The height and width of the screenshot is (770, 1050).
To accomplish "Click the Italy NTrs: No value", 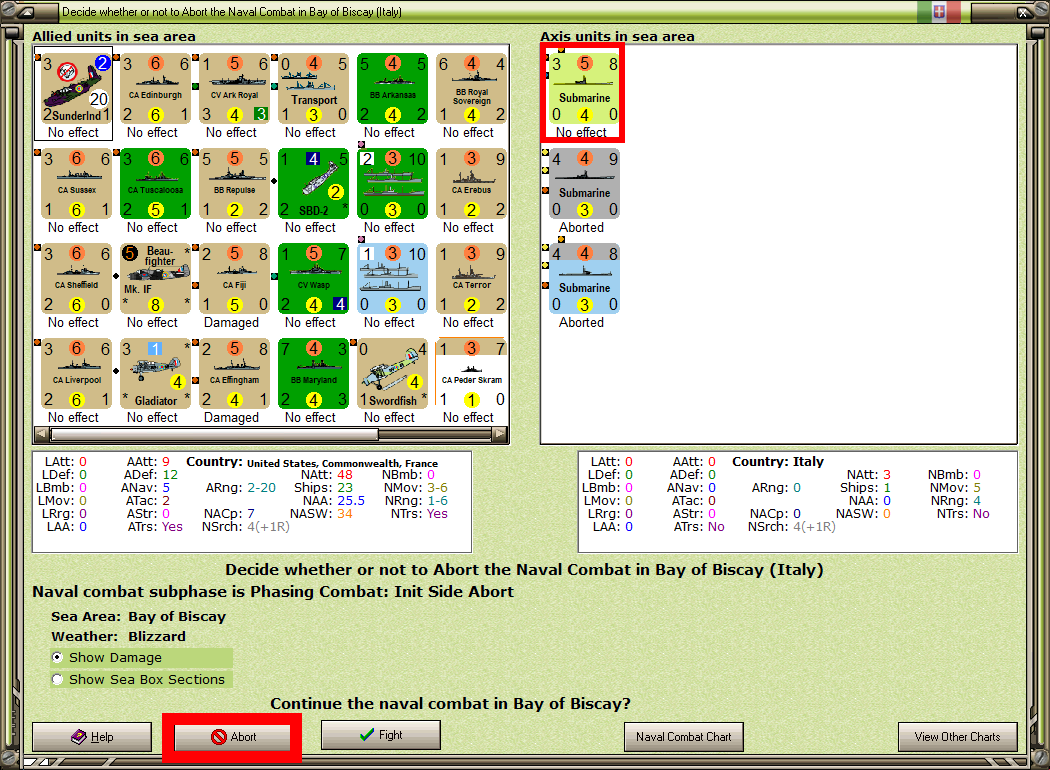I will 981,514.
